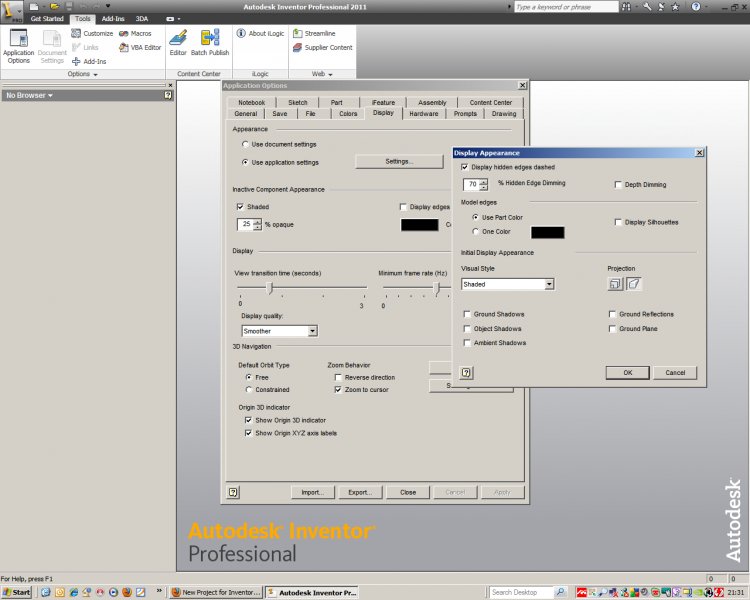Image resolution: width=750 pixels, height=600 pixels.
Task: Toggle Zoom to cursor checkbox
Action: [338, 389]
